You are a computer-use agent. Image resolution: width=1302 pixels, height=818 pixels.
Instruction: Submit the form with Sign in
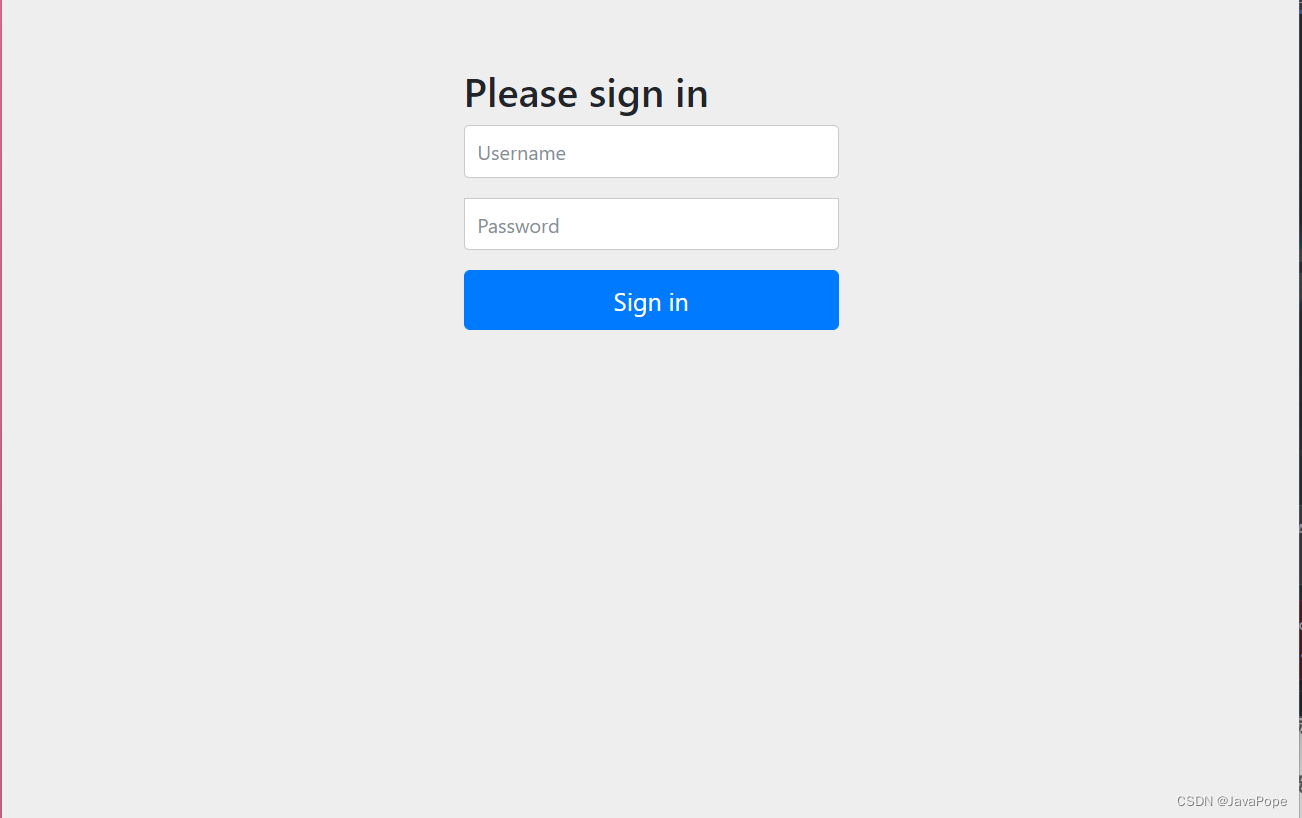pos(651,300)
